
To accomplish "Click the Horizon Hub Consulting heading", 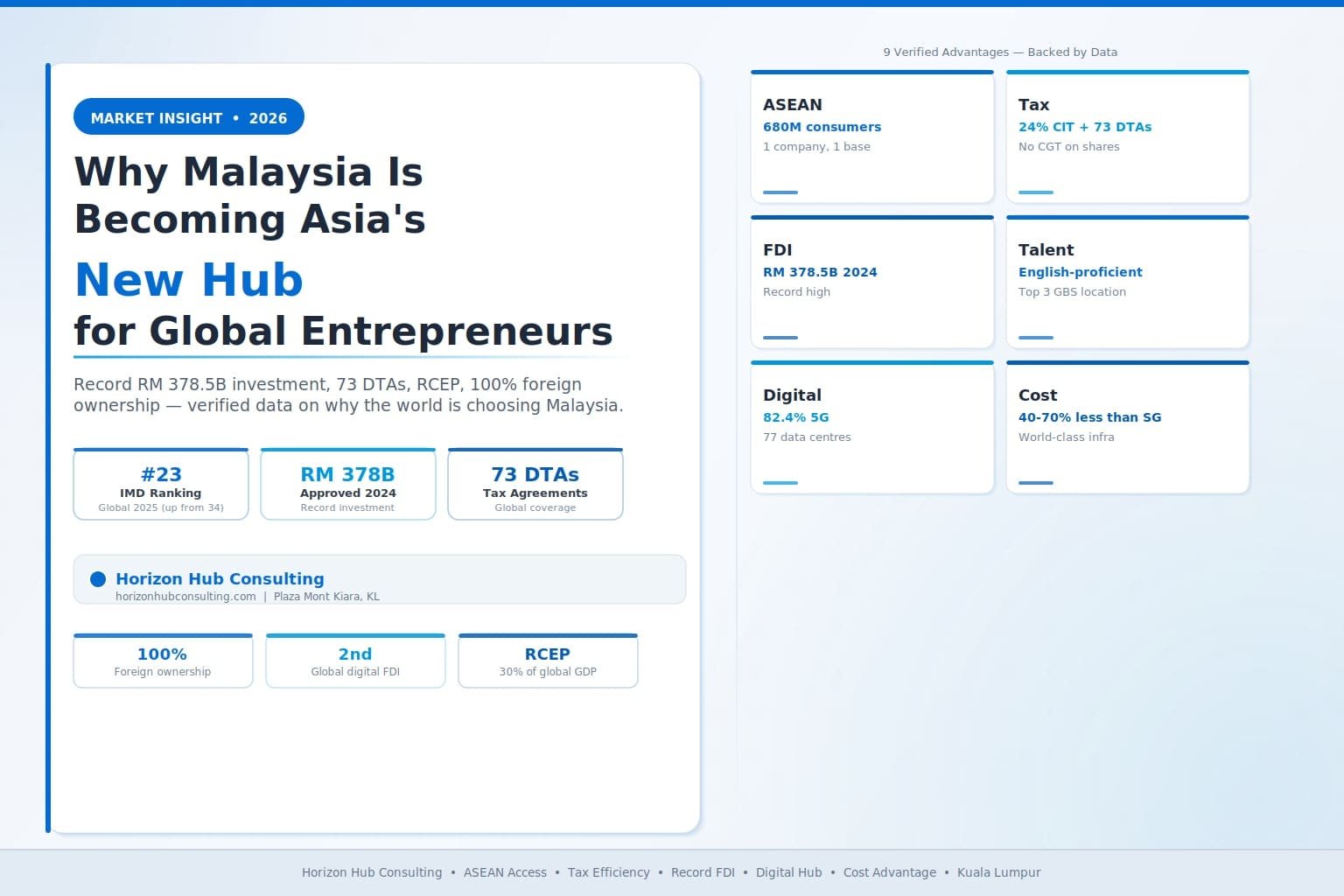I will [x=220, y=578].
